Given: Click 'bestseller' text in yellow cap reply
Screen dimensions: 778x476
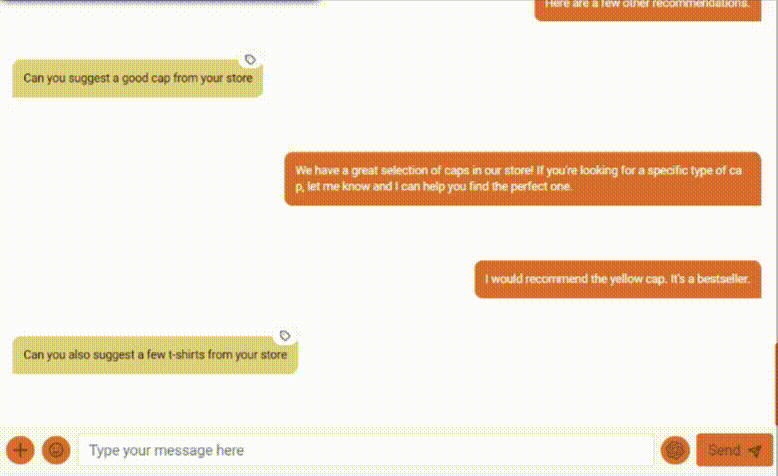Looking at the screenshot, I should (723, 279).
